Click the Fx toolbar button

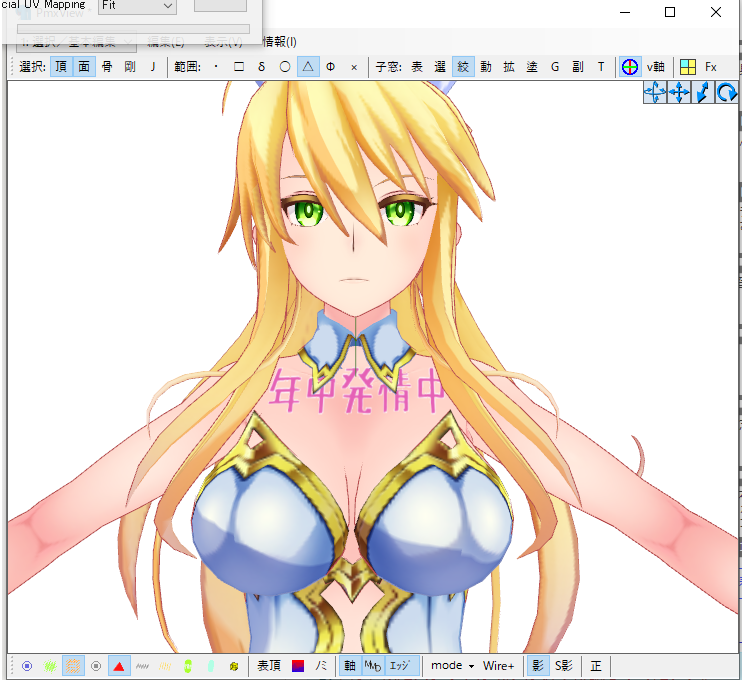711,67
